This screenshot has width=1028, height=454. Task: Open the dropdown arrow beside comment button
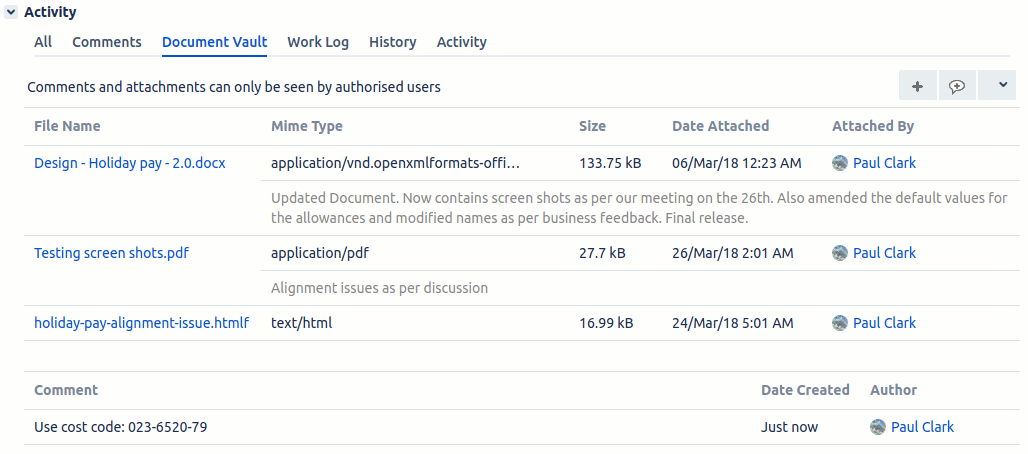pos(1002,86)
